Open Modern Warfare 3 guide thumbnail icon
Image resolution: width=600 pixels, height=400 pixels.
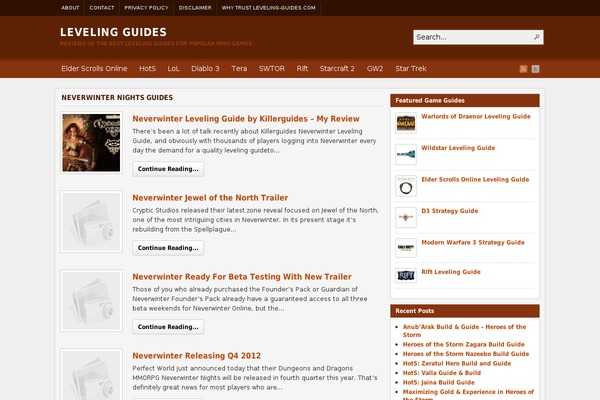406,248
